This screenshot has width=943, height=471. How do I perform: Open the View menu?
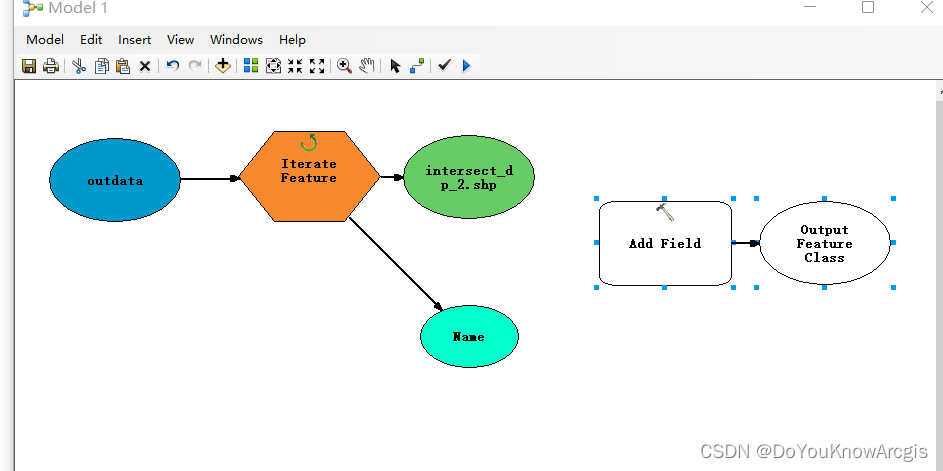point(180,40)
